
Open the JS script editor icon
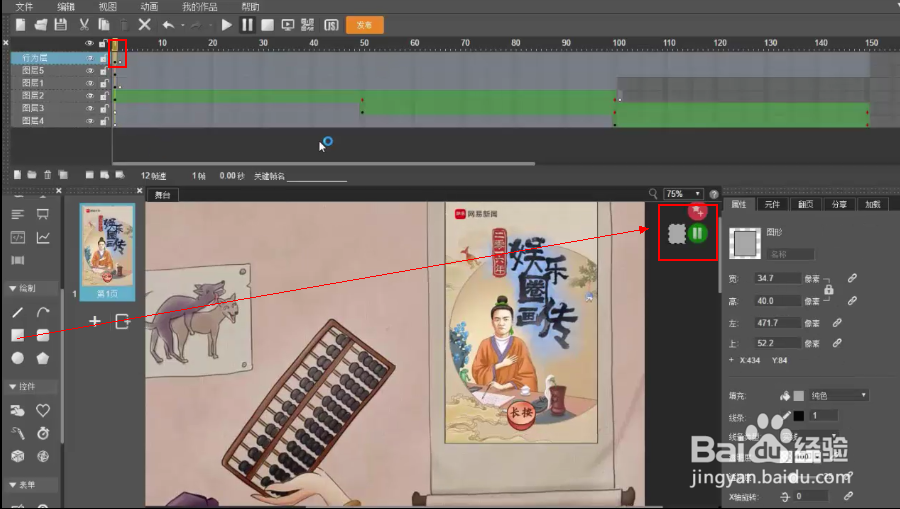[331, 25]
